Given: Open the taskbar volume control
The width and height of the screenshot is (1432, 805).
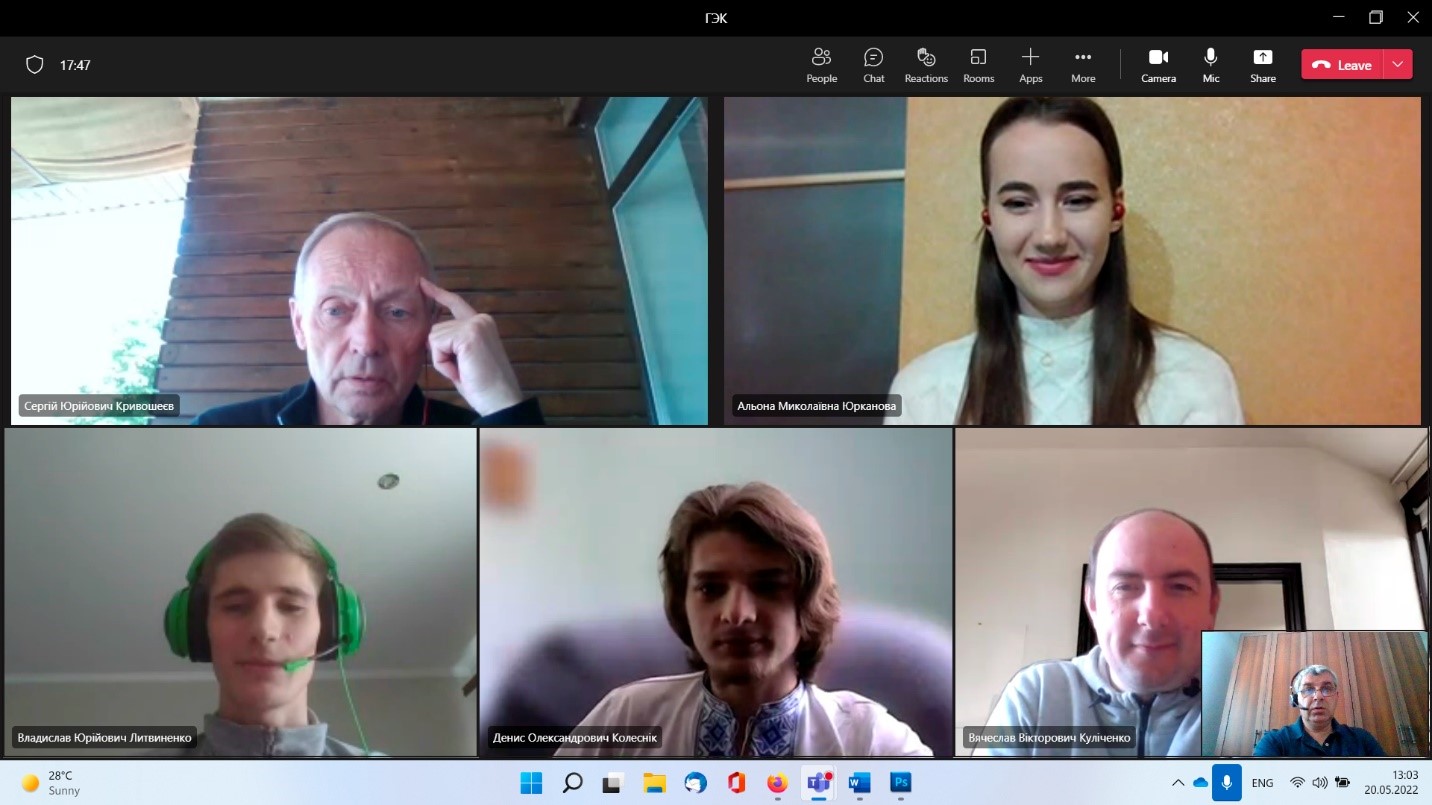Looking at the screenshot, I should (1319, 783).
